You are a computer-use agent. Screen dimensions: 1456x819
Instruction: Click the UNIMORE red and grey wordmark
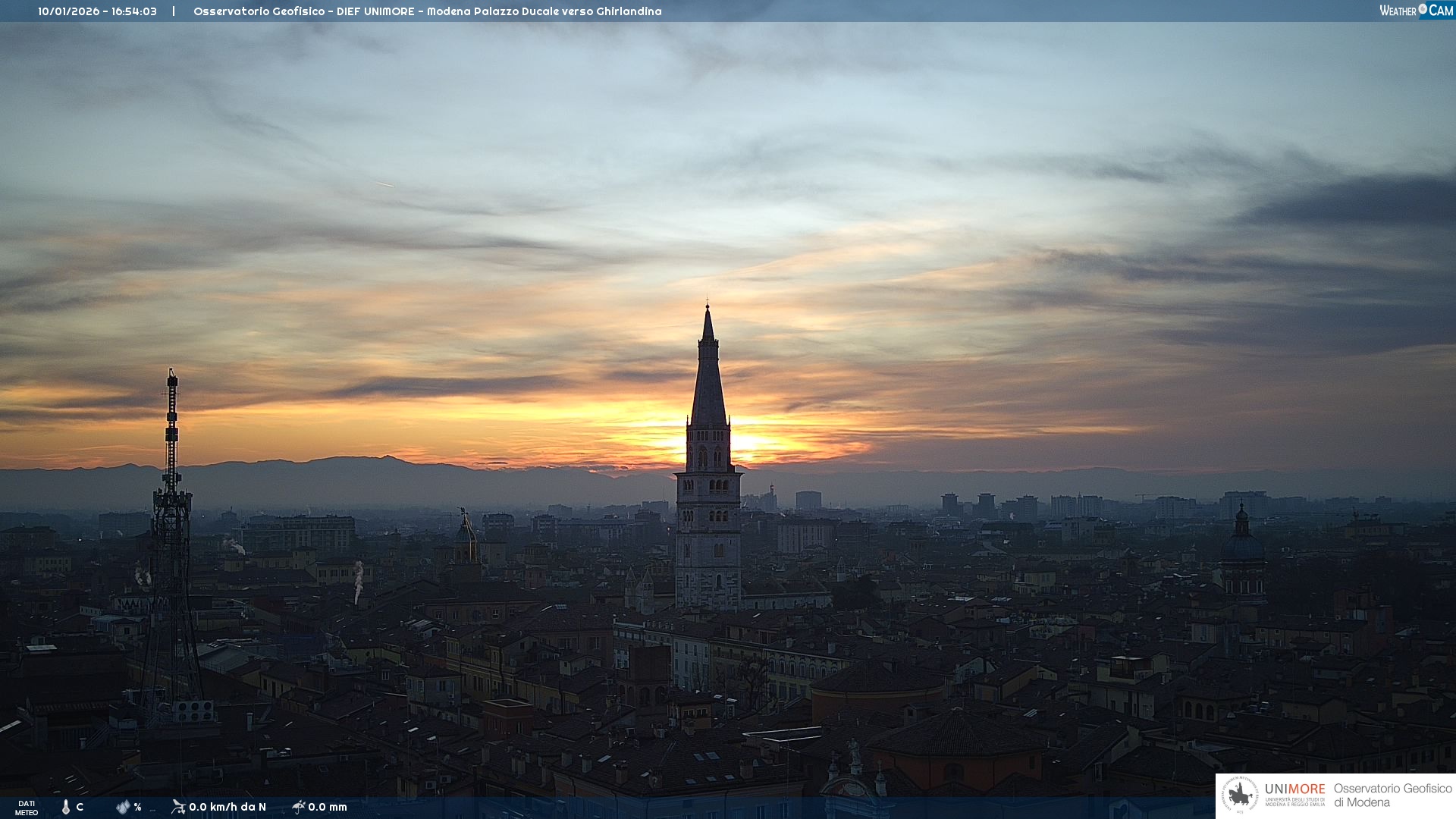coord(1294,789)
